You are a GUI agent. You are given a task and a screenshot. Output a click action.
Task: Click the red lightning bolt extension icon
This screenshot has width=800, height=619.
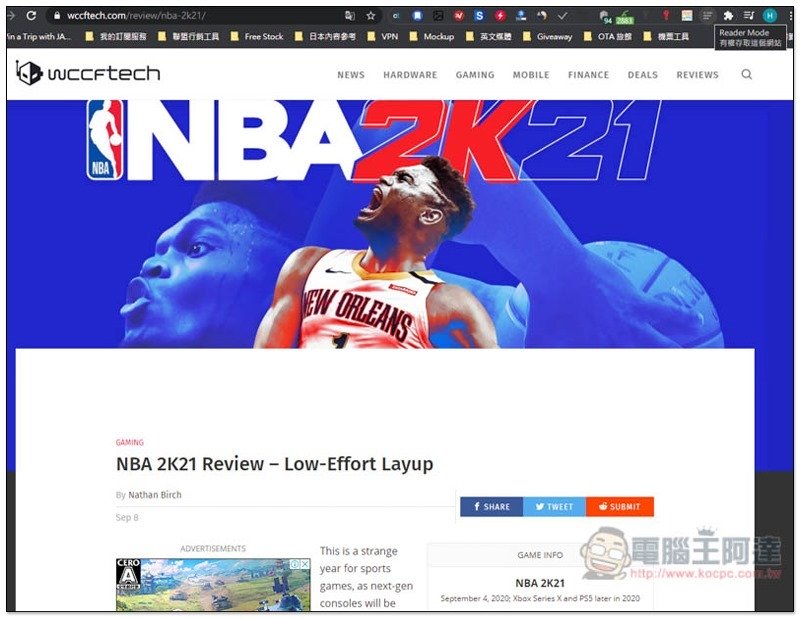coord(500,16)
